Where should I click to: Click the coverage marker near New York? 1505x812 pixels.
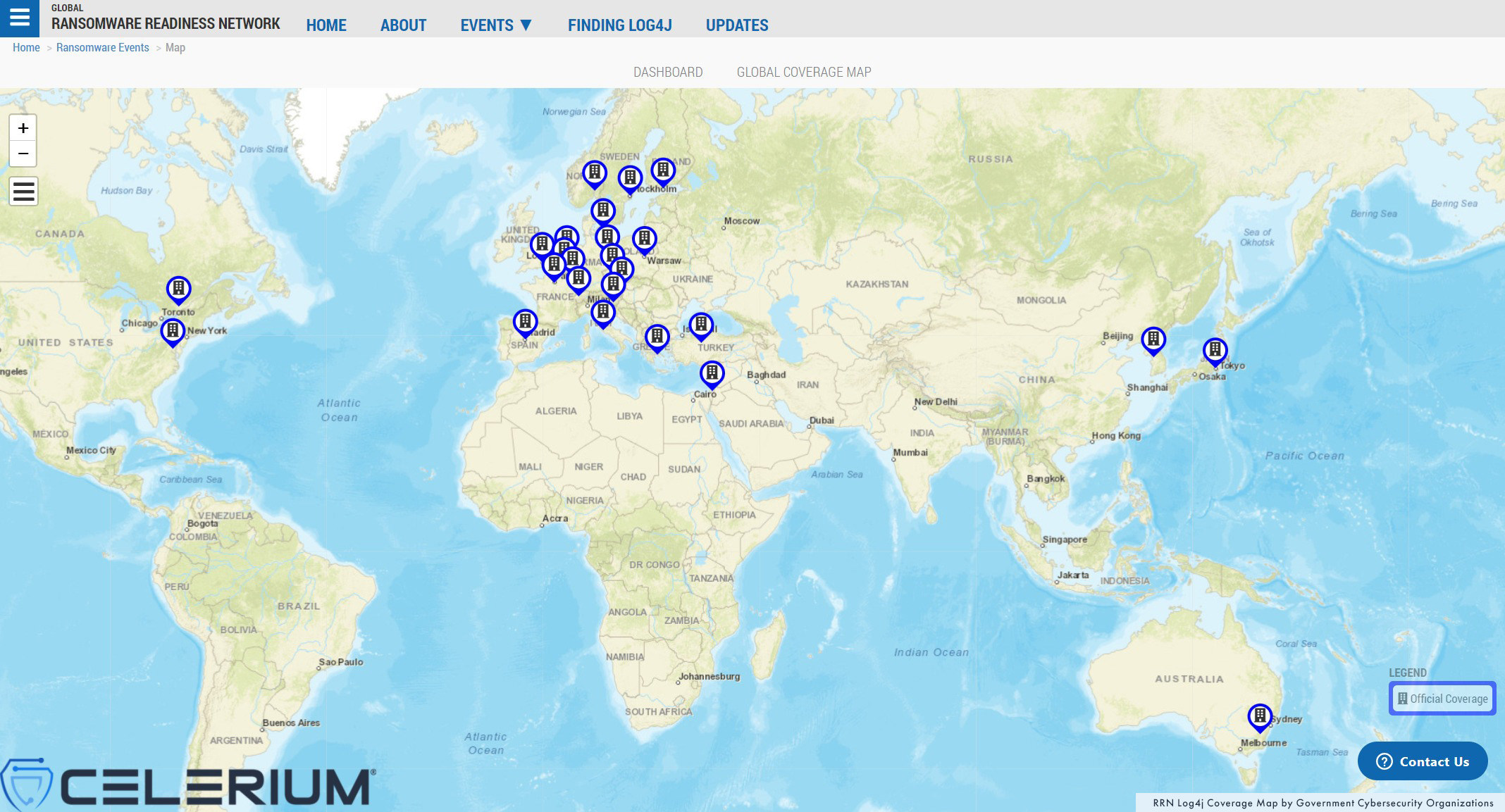(x=173, y=330)
